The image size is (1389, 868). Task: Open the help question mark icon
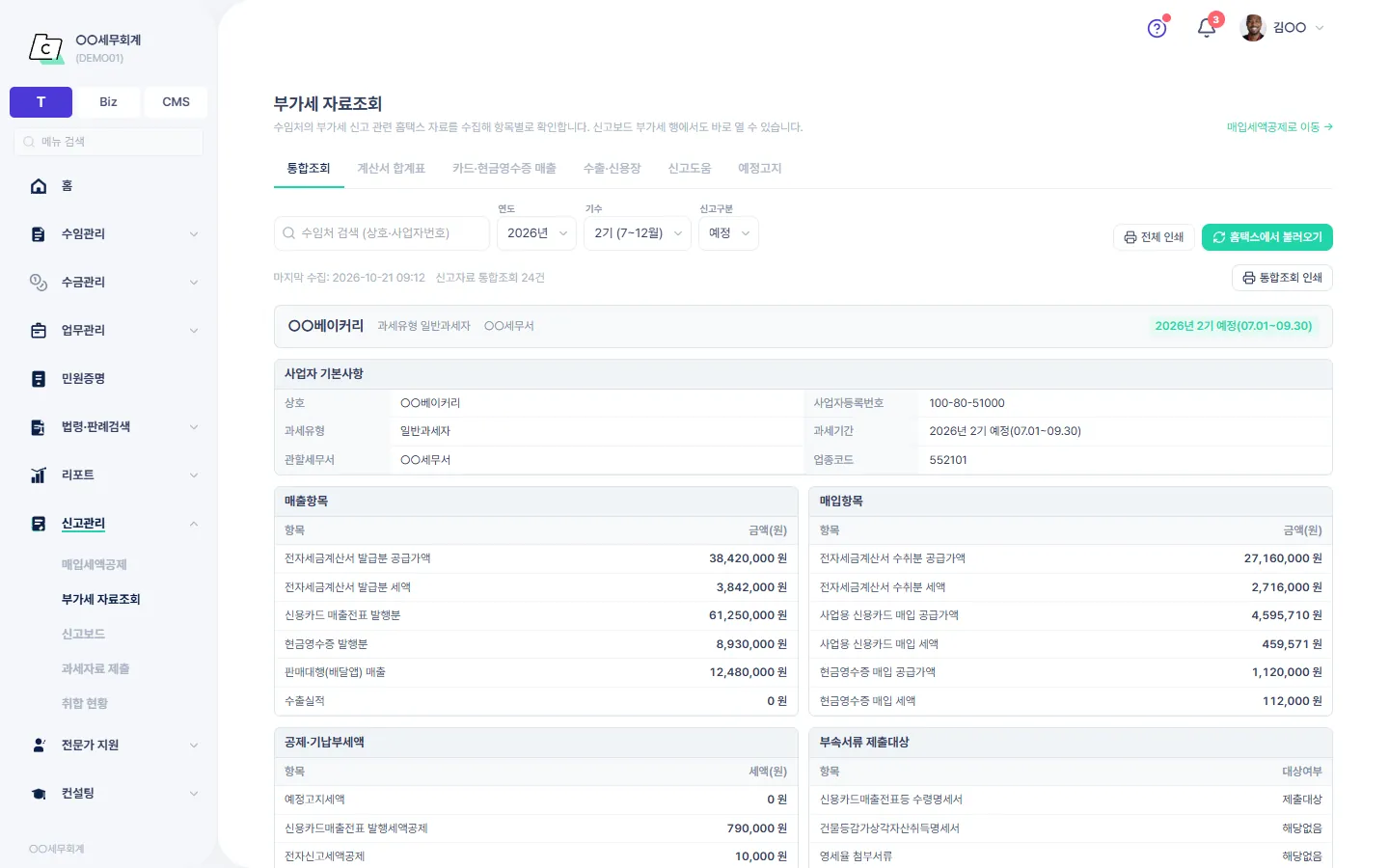[x=1157, y=28]
